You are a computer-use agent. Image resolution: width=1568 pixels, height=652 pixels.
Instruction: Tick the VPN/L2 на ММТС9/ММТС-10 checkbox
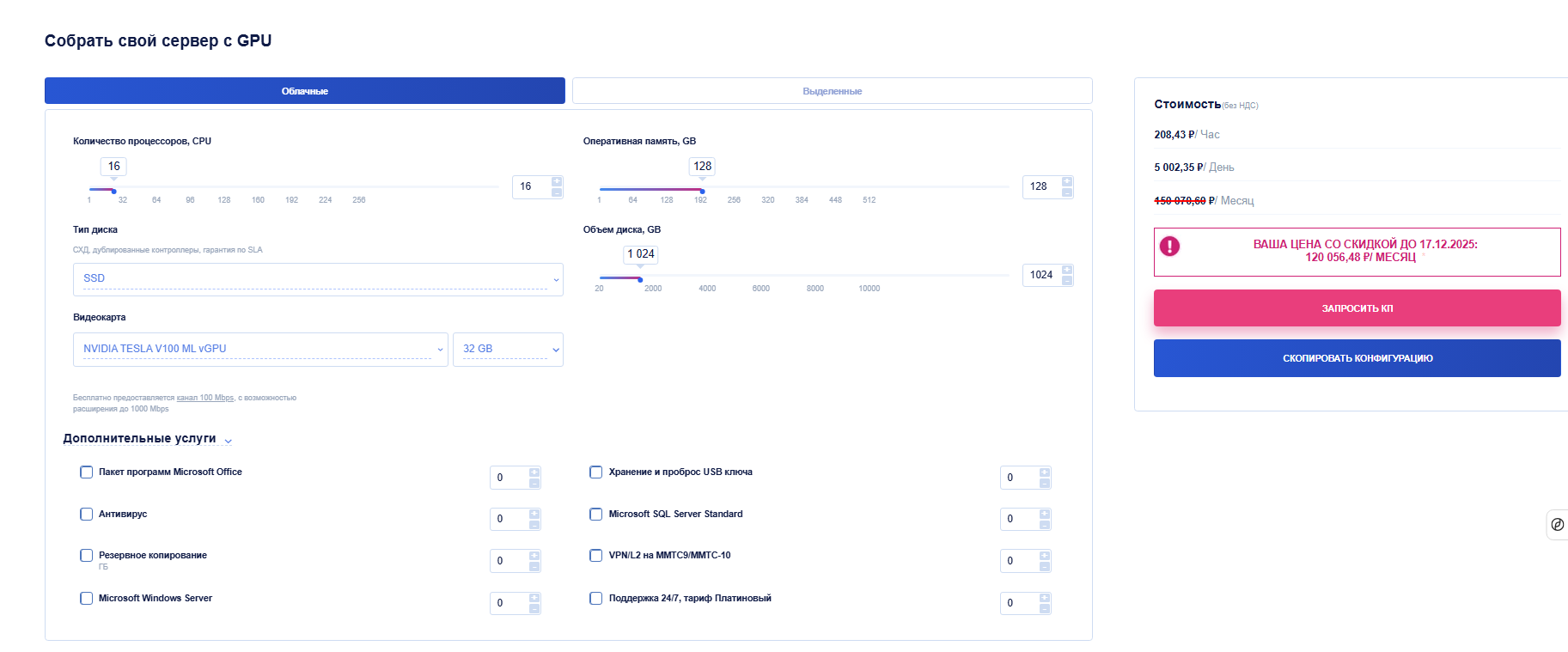tap(596, 555)
